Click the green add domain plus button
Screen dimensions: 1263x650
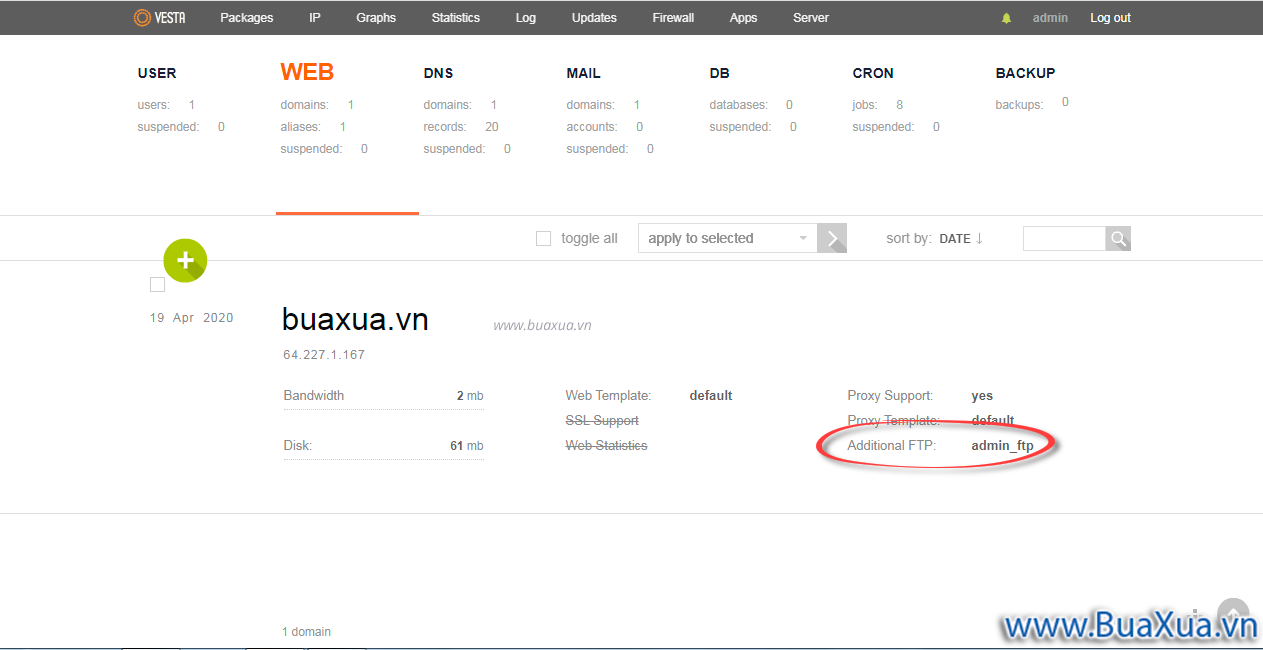(185, 260)
